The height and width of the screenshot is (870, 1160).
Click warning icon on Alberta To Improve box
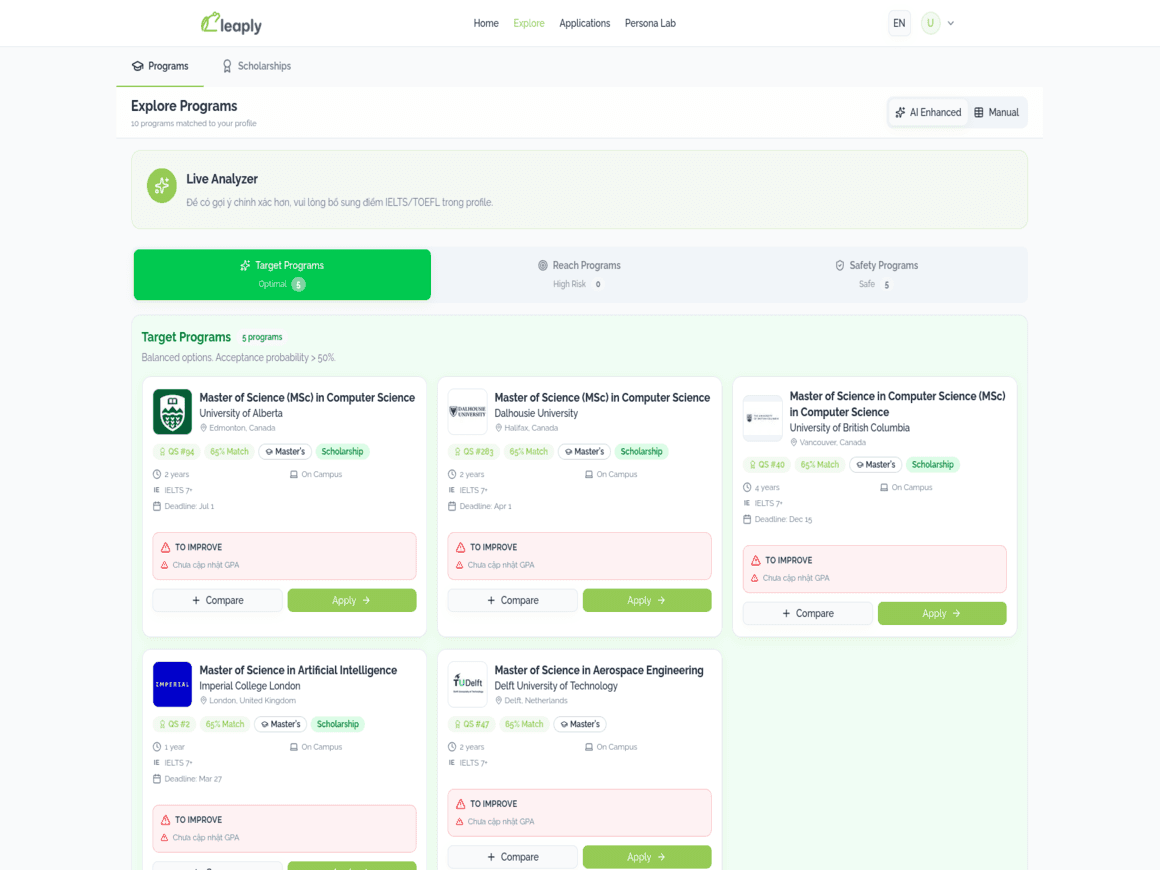166,547
